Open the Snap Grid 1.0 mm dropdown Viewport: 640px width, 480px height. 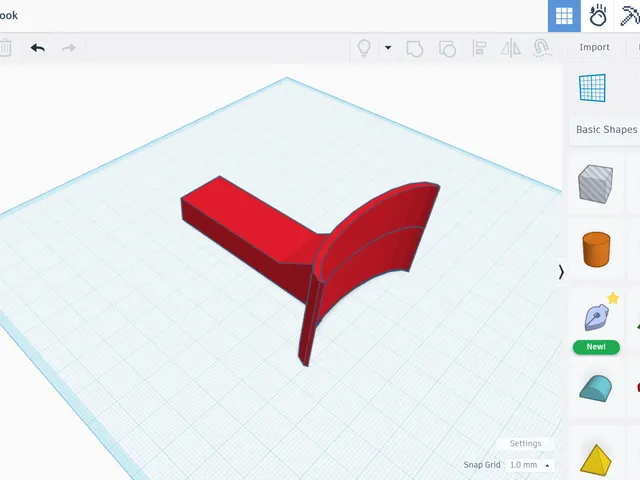pyautogui.click(x=529, y=465)
